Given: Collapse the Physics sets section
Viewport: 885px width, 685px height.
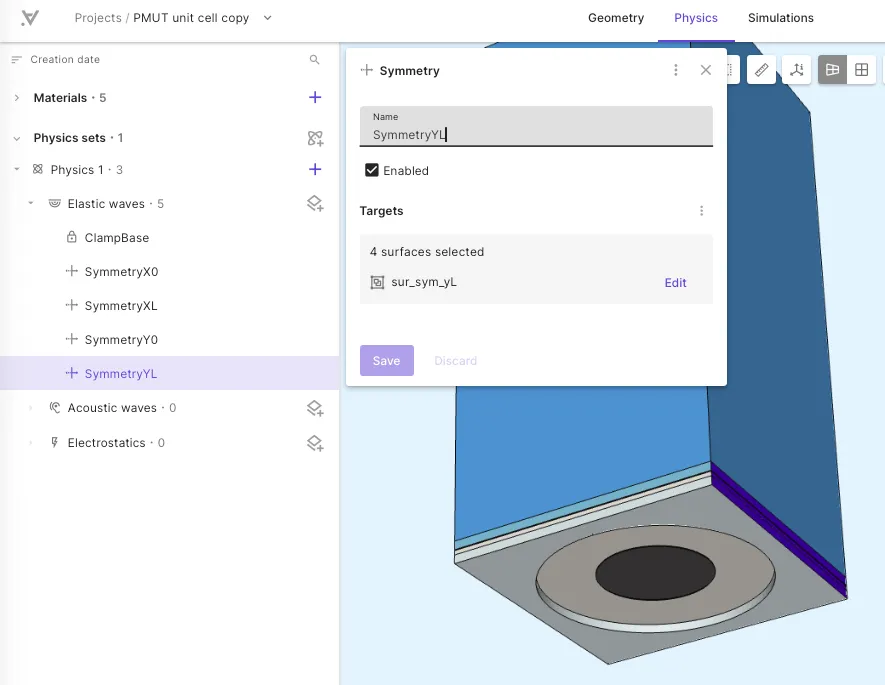Looking at the screenshot, I should coord(17,138).
